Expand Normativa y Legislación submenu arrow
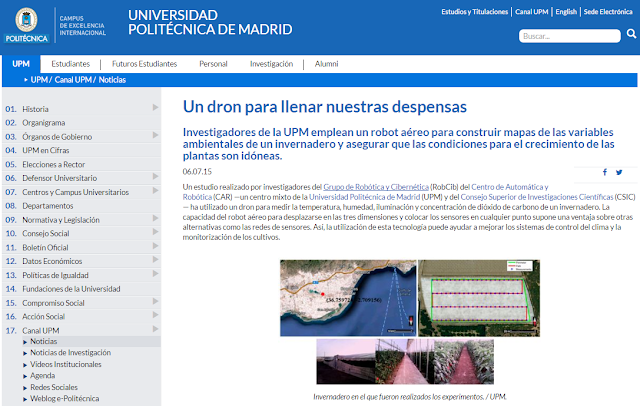 155,218
